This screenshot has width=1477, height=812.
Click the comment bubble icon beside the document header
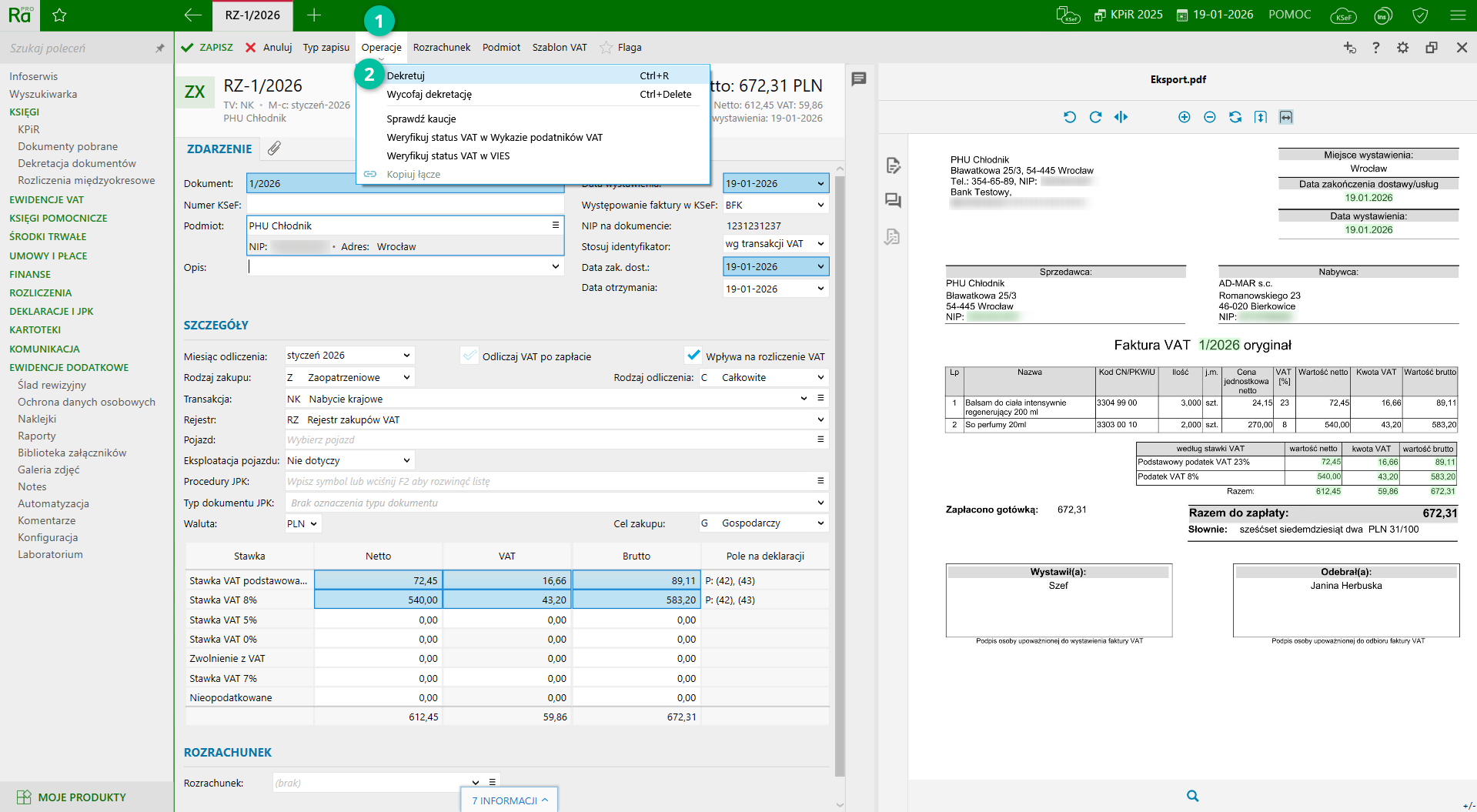point(859,79)
